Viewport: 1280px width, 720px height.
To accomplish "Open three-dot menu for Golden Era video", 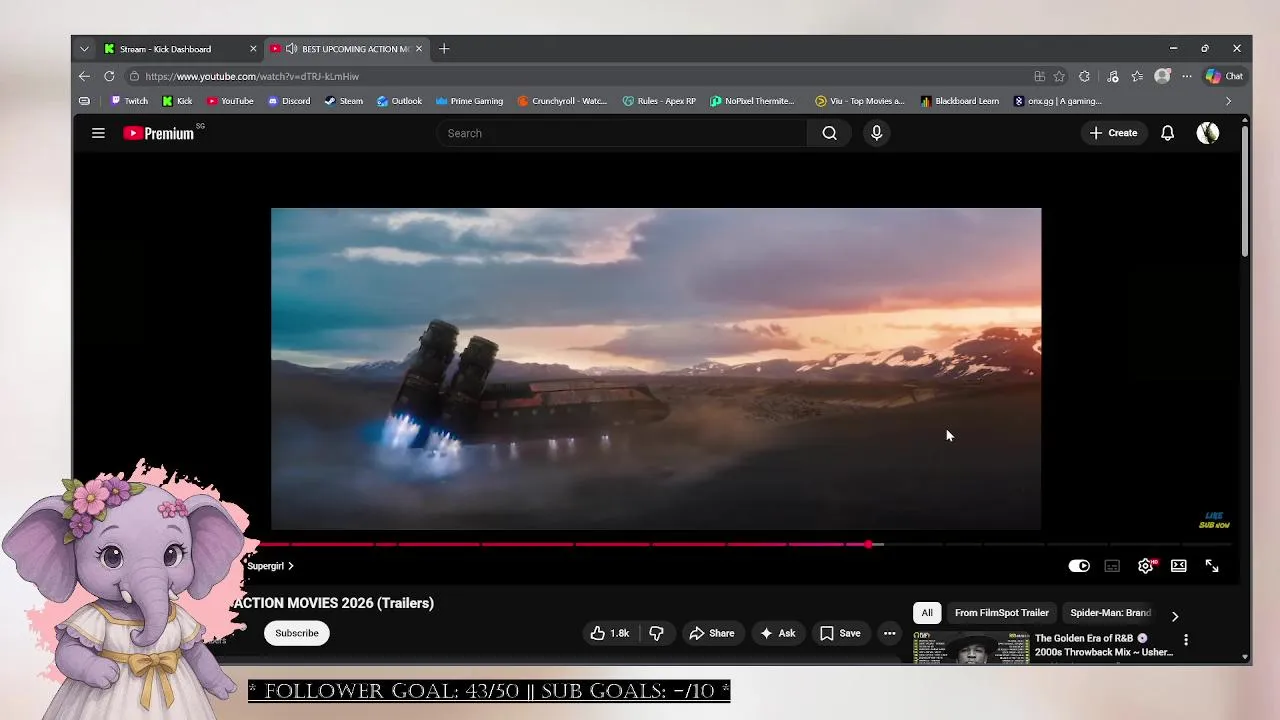I will click(x=1186, y=640).
